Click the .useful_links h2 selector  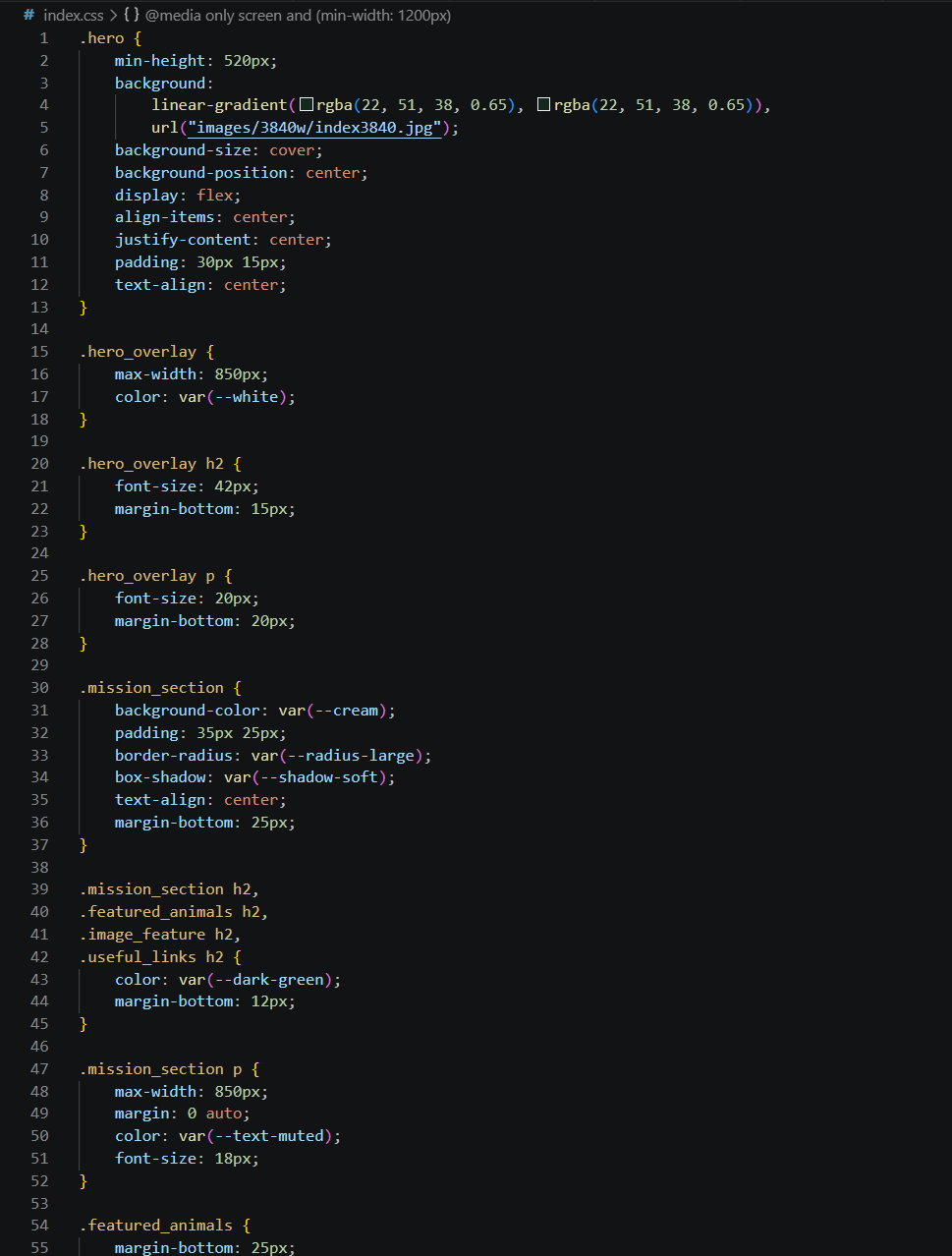pyautogui.click(x=151, y=957)
